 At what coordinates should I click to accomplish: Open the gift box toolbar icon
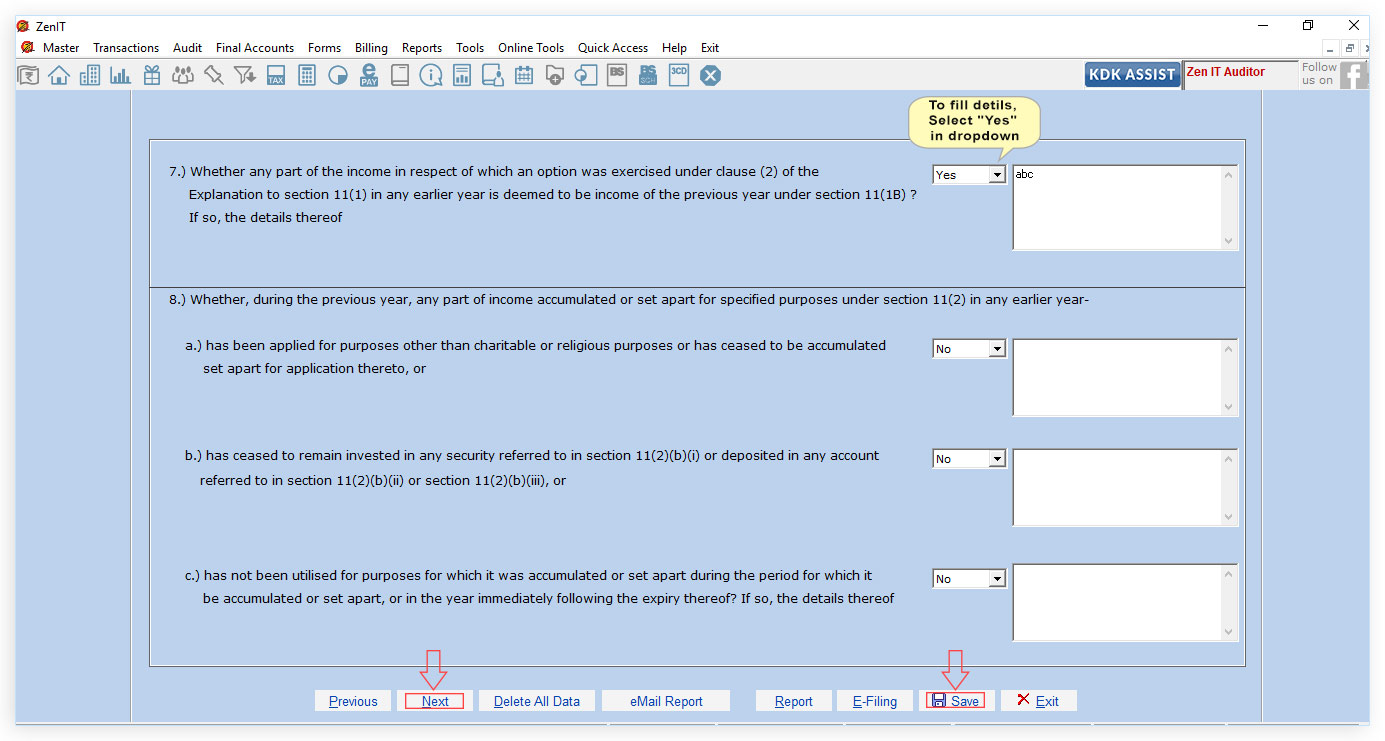click(x=152, y=75)
